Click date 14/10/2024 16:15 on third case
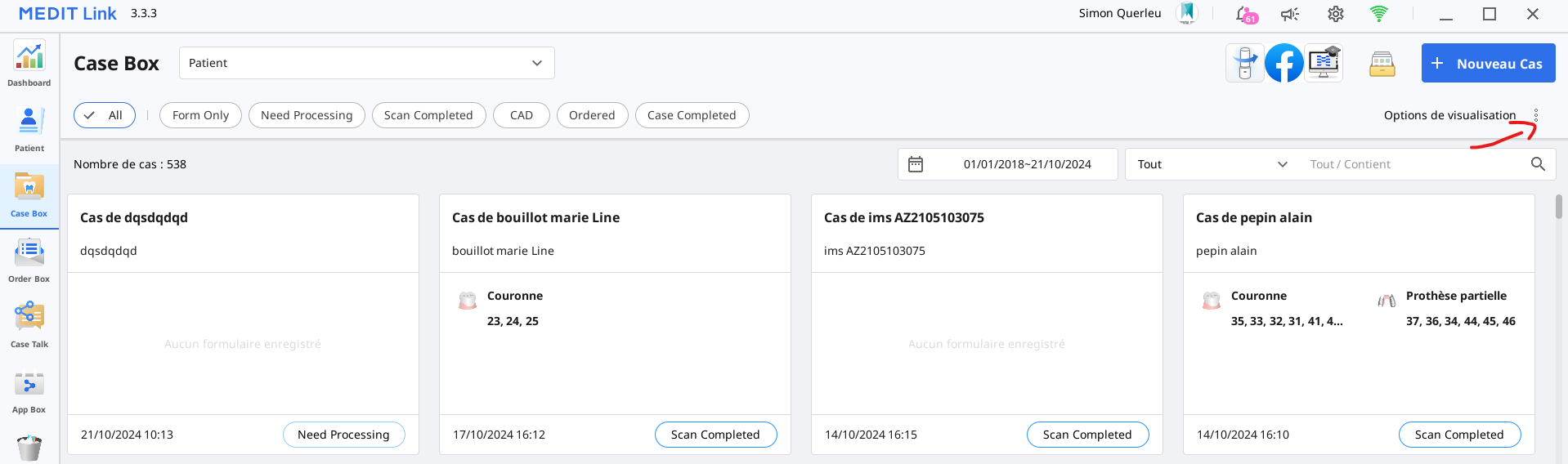Image resolution: width=1568 pixels, height=464 pixels. click(x=871, y=435)
